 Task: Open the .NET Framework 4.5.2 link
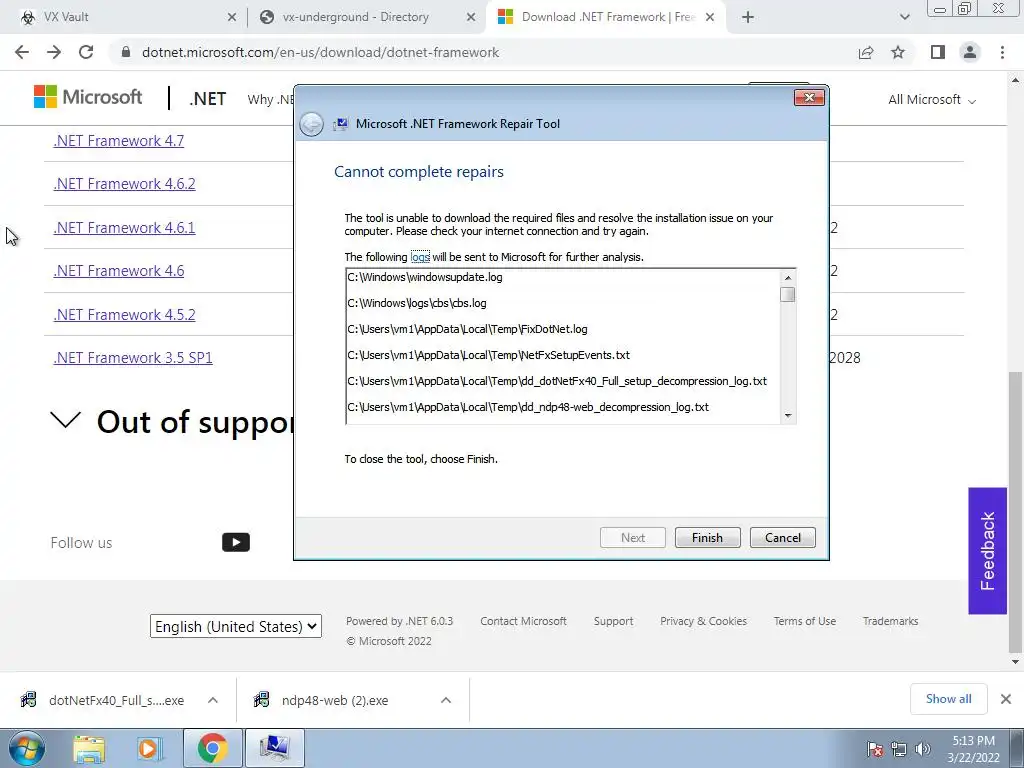(124, 314)
